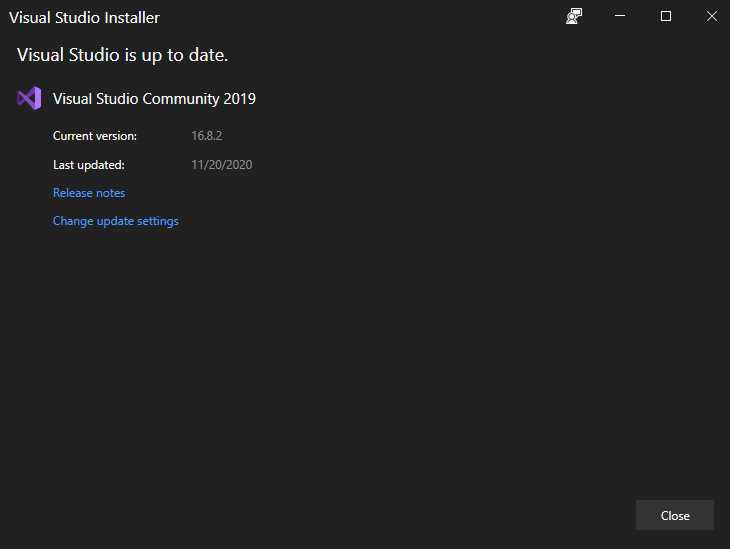Open the send feedback icon
This screenshot has height=549, width=730.
[574, 16]
